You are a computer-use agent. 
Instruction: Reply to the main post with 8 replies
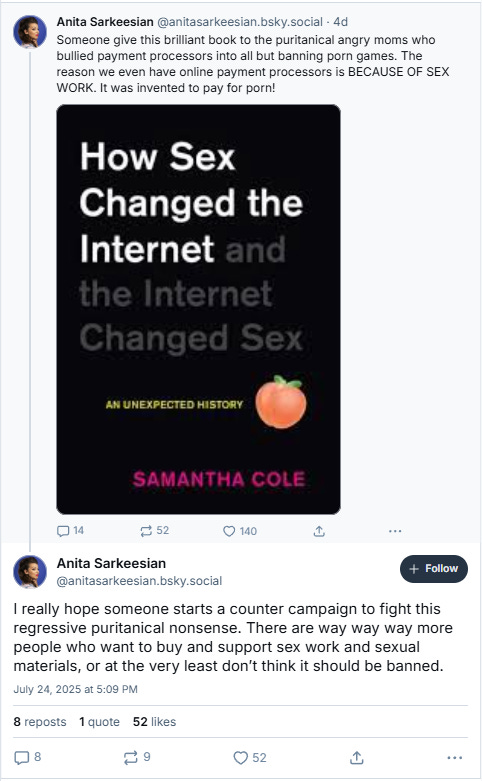click(27, 758)
